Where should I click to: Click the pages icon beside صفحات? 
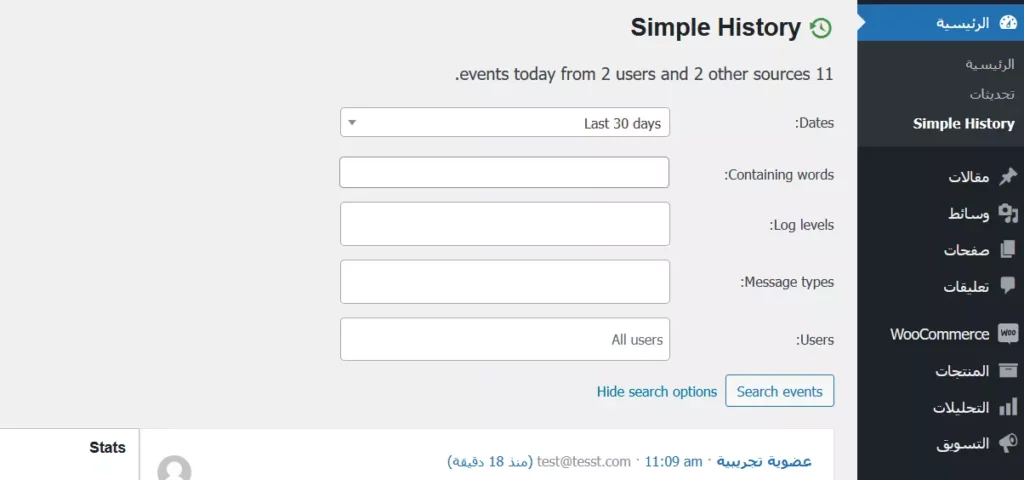pyautogui.click(x=1007, y=250)
